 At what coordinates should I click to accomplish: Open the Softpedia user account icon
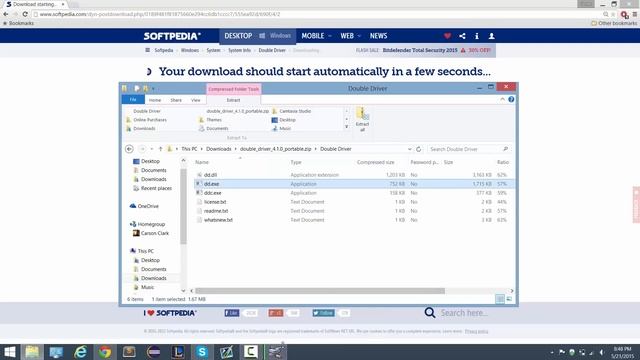click(x=491, y=36)
